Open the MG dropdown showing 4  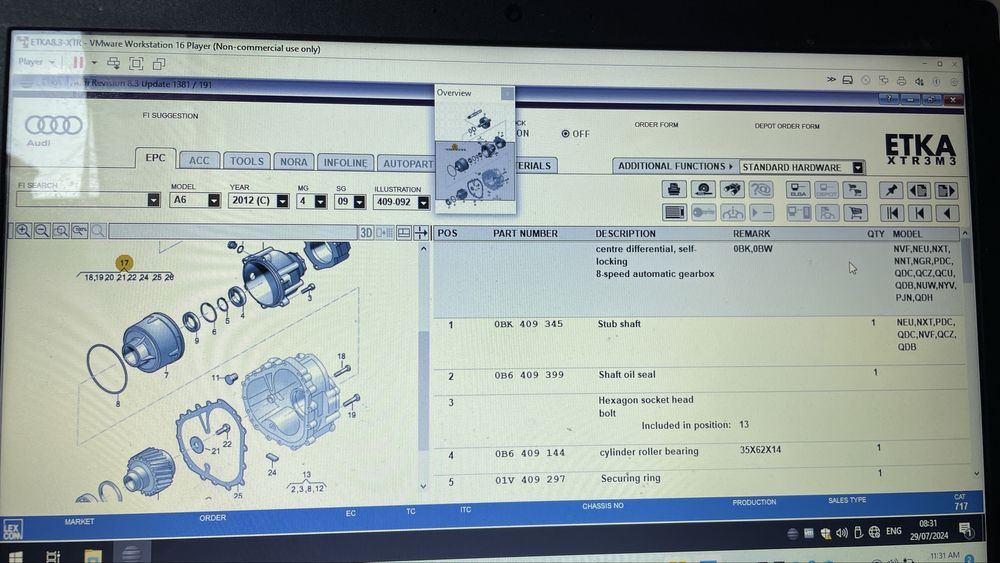pos(320,201)
